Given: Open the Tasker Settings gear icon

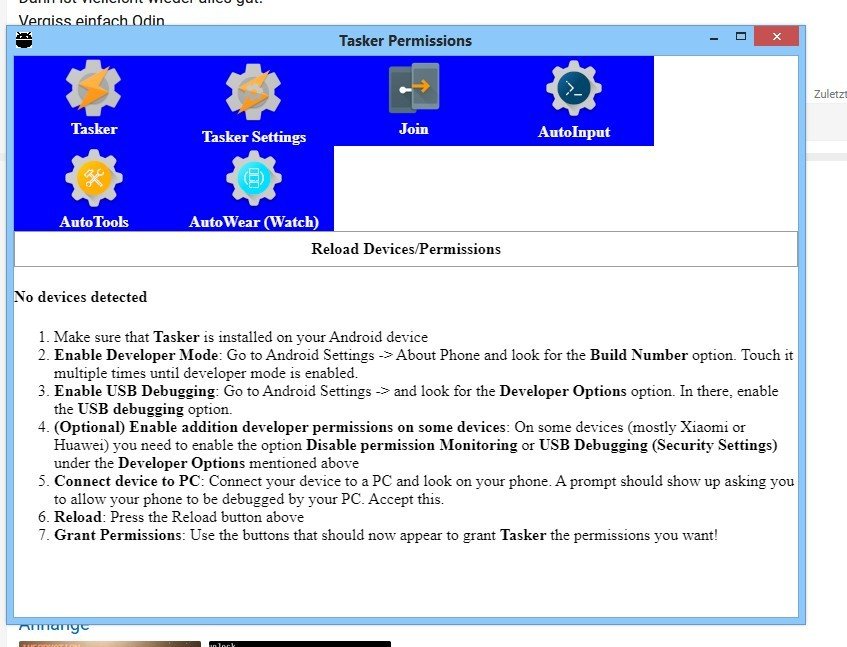Looking at the screenshot, I should (253, 92).
